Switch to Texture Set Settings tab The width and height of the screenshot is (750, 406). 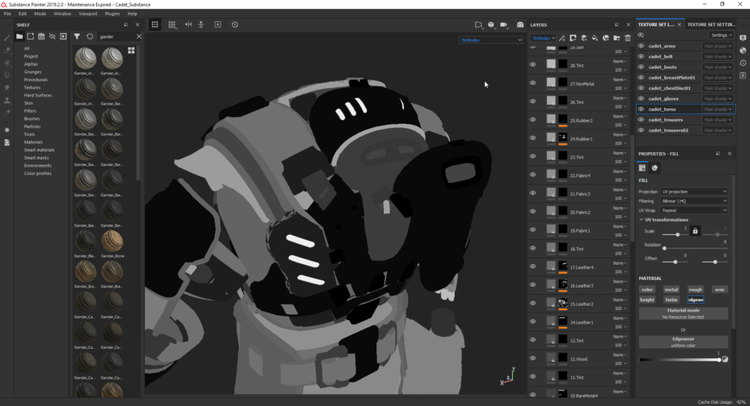pyautogui.click(x=712, y=24)
